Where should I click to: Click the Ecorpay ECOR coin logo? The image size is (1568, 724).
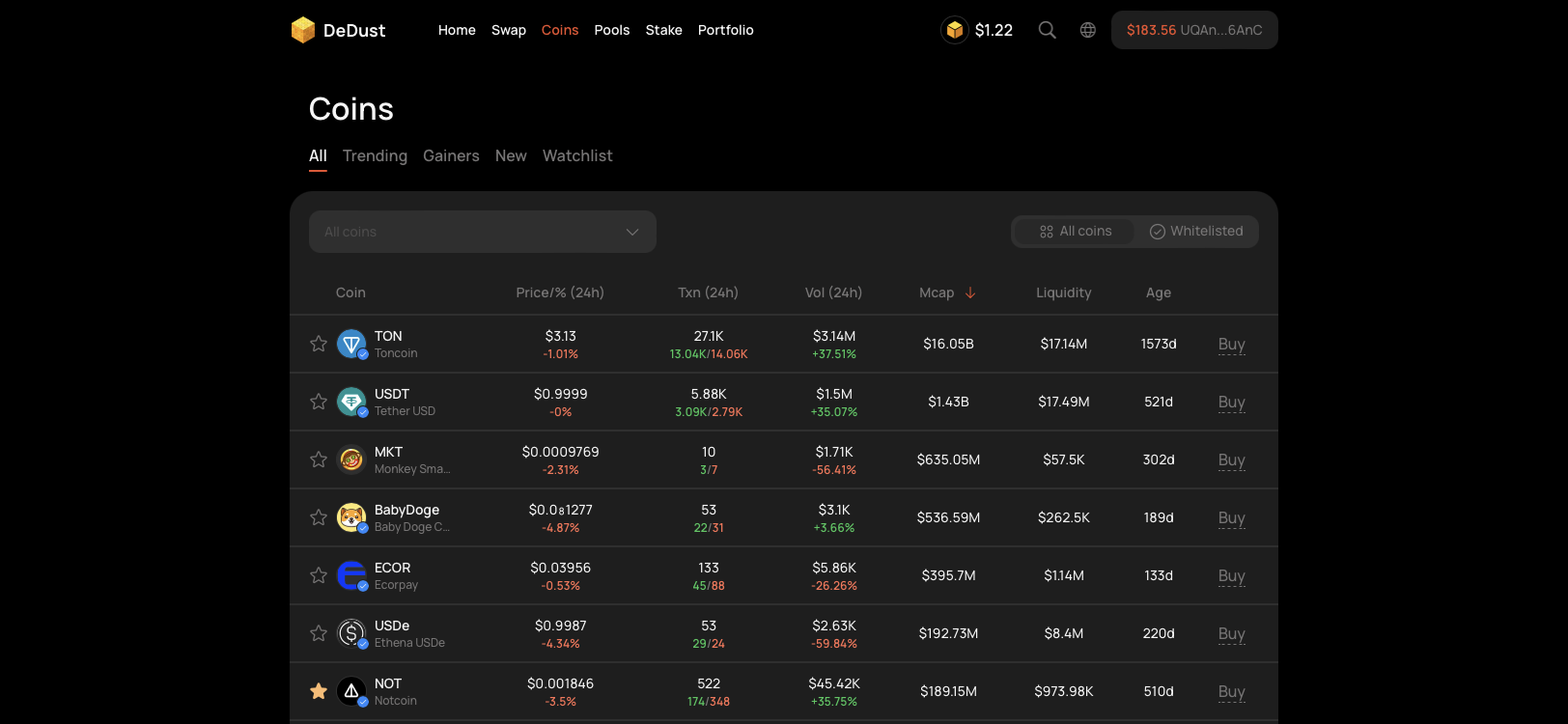(x=351, y=575)
